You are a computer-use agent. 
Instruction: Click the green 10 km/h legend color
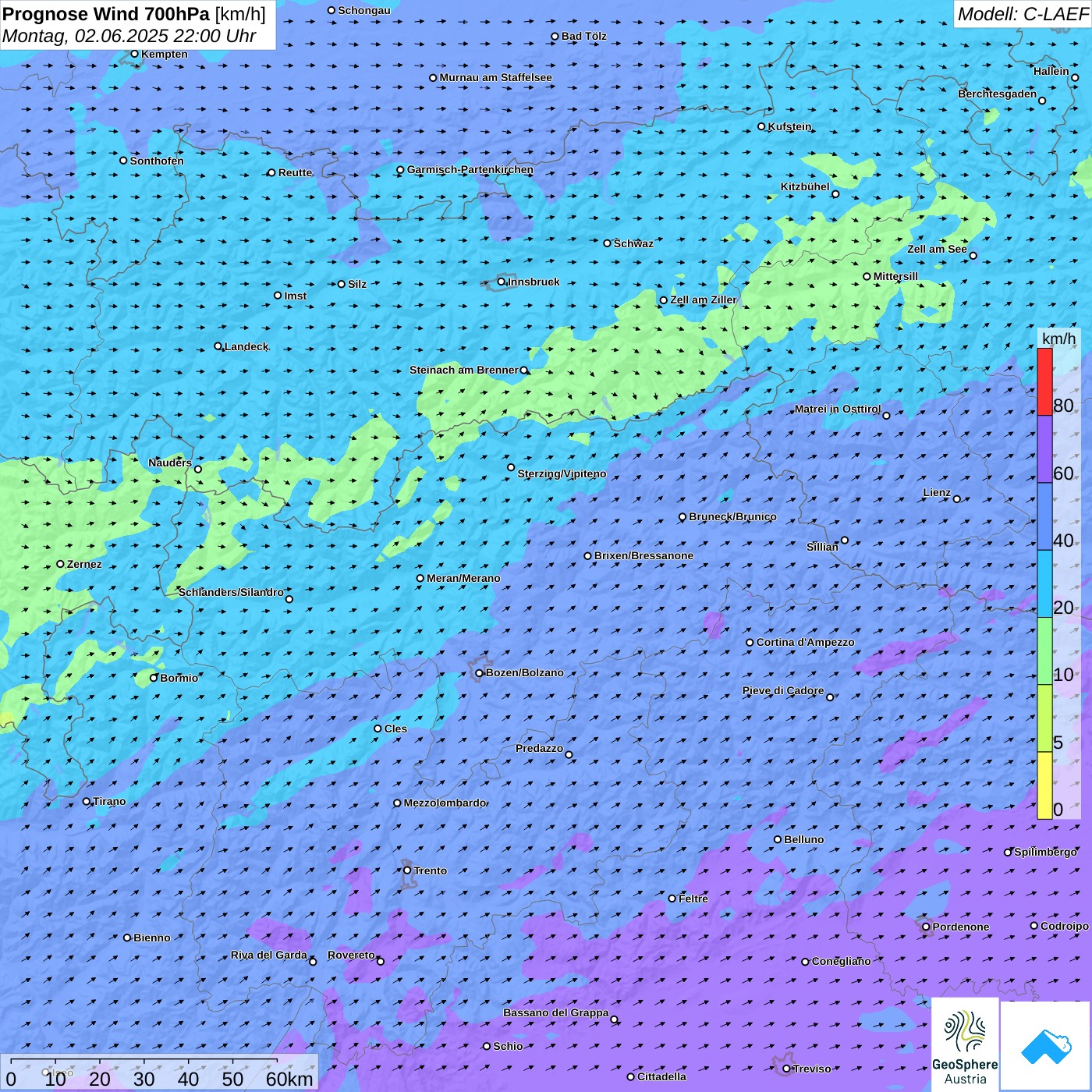[1044, 651]
